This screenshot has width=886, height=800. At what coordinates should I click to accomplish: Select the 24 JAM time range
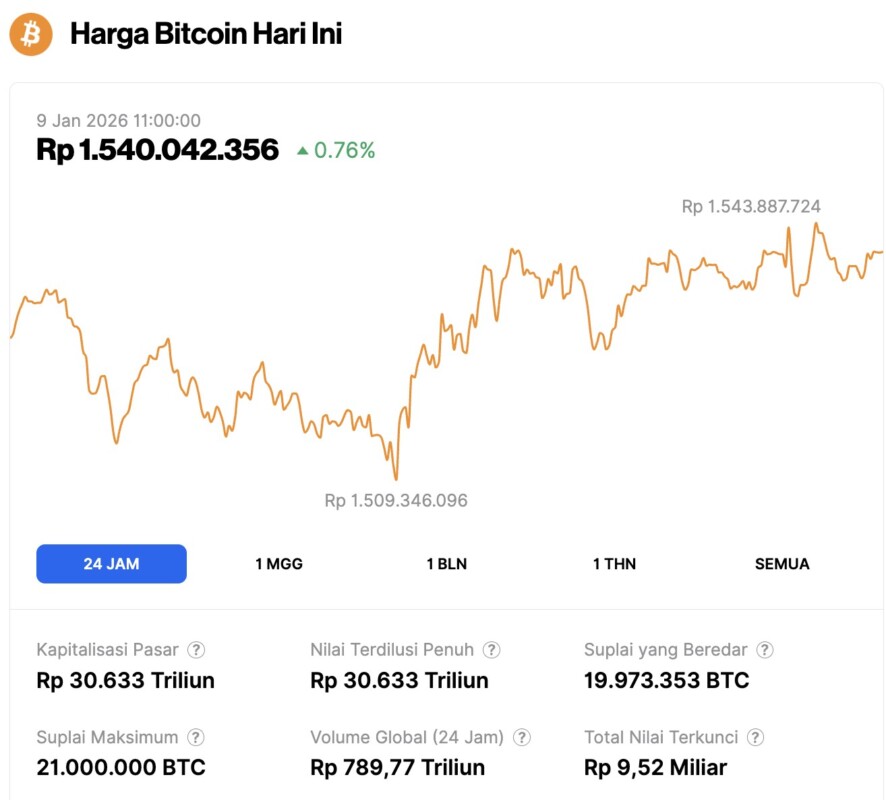(x=111, y=564)
